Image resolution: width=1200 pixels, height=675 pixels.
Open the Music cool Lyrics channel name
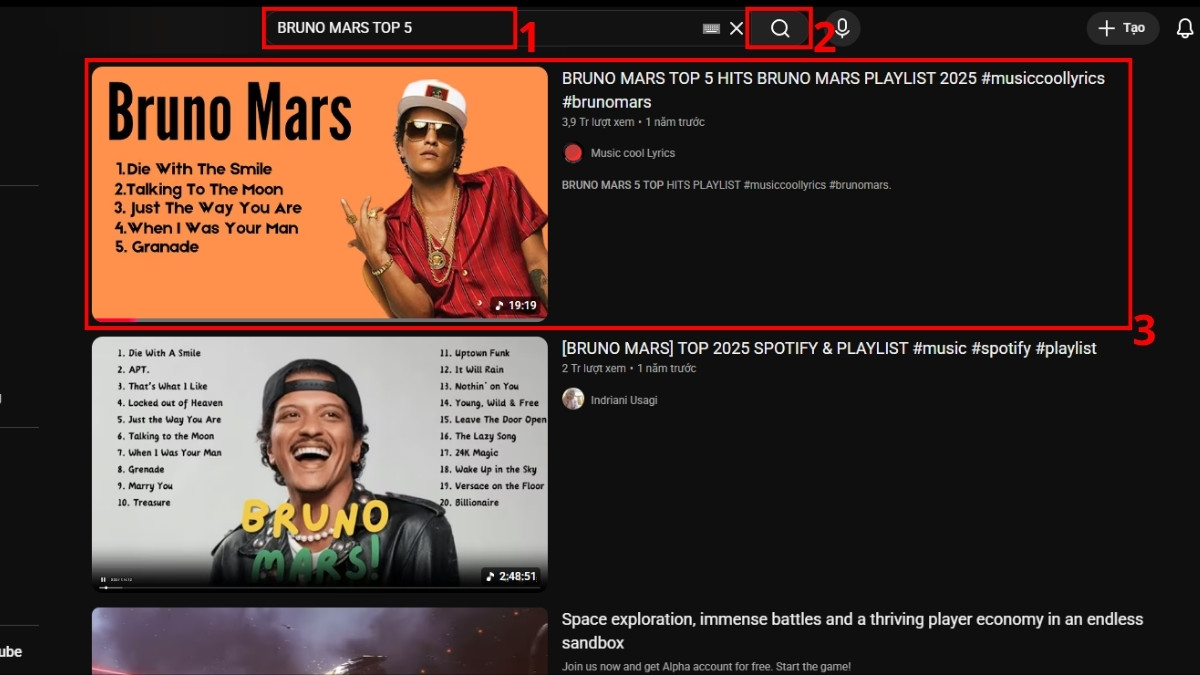pos(633,153)
